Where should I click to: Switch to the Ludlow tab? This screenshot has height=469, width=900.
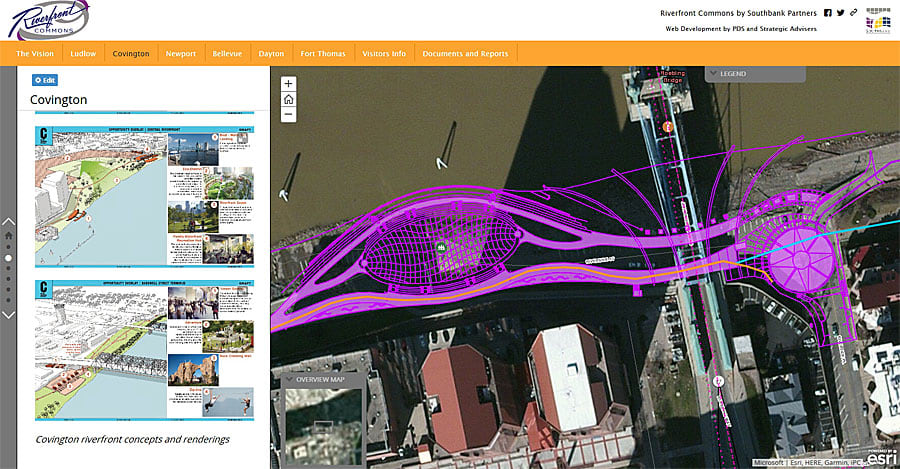tap(83, 53)
